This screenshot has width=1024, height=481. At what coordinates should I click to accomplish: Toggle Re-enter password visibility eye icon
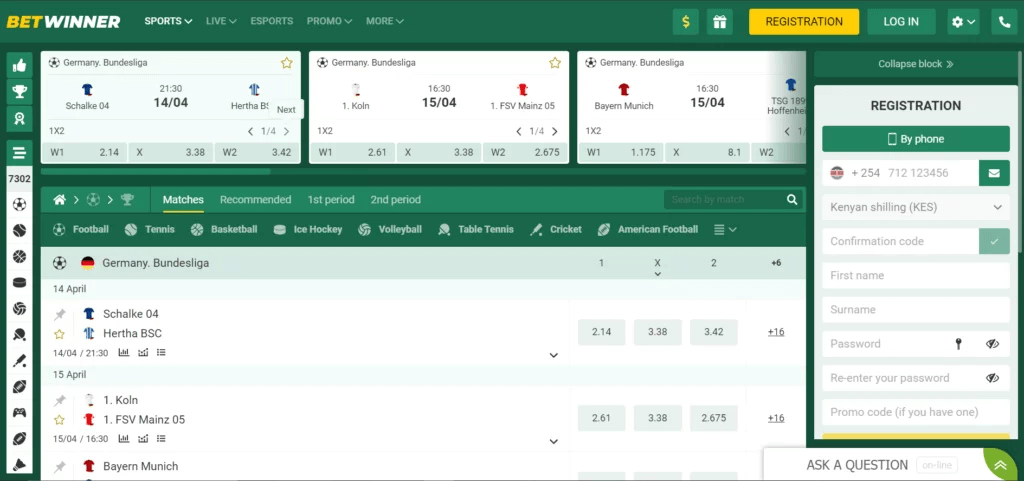coord(993,378)
